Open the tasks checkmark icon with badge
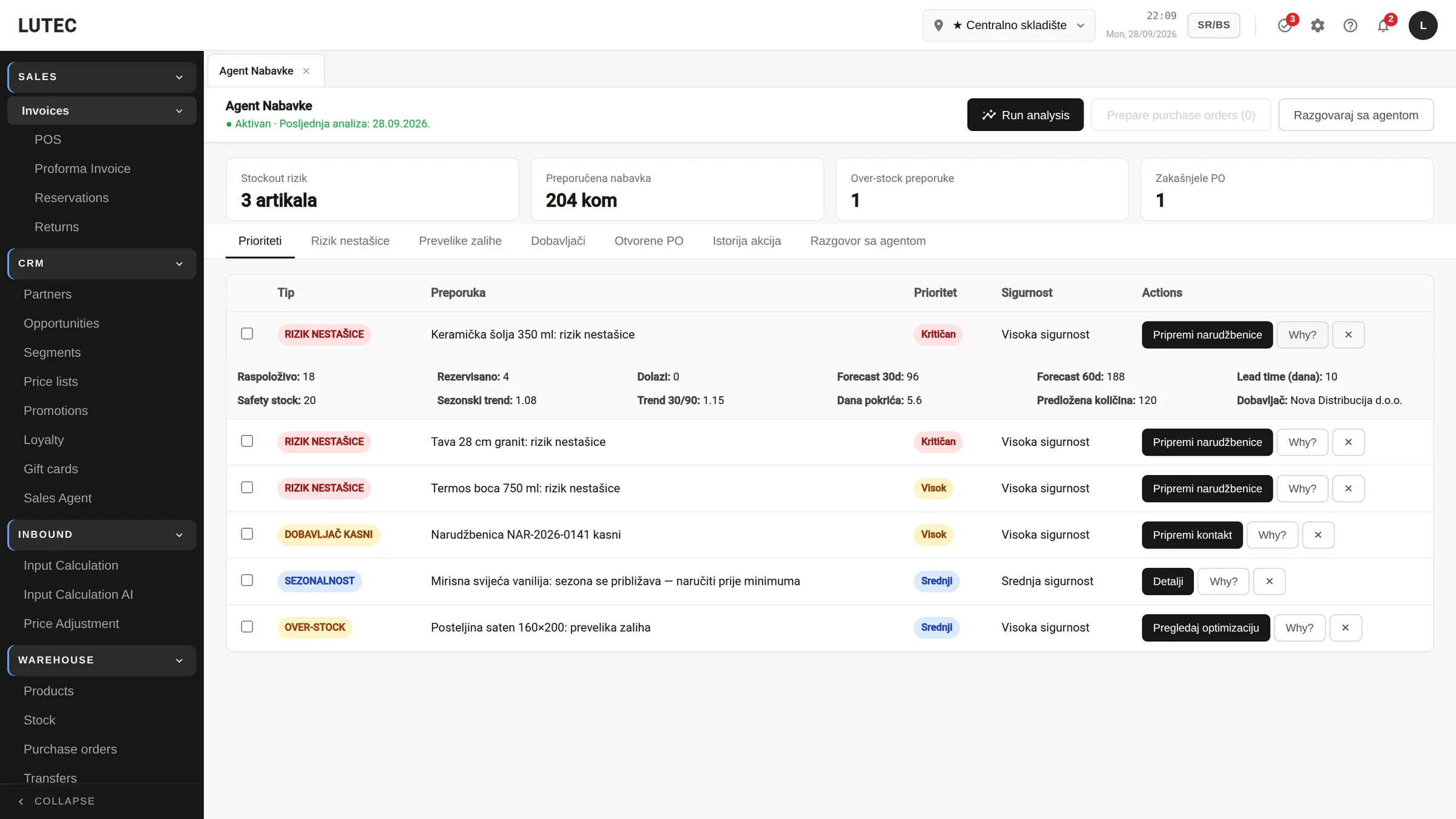Screen dimensions: 1456x819 1285,25
